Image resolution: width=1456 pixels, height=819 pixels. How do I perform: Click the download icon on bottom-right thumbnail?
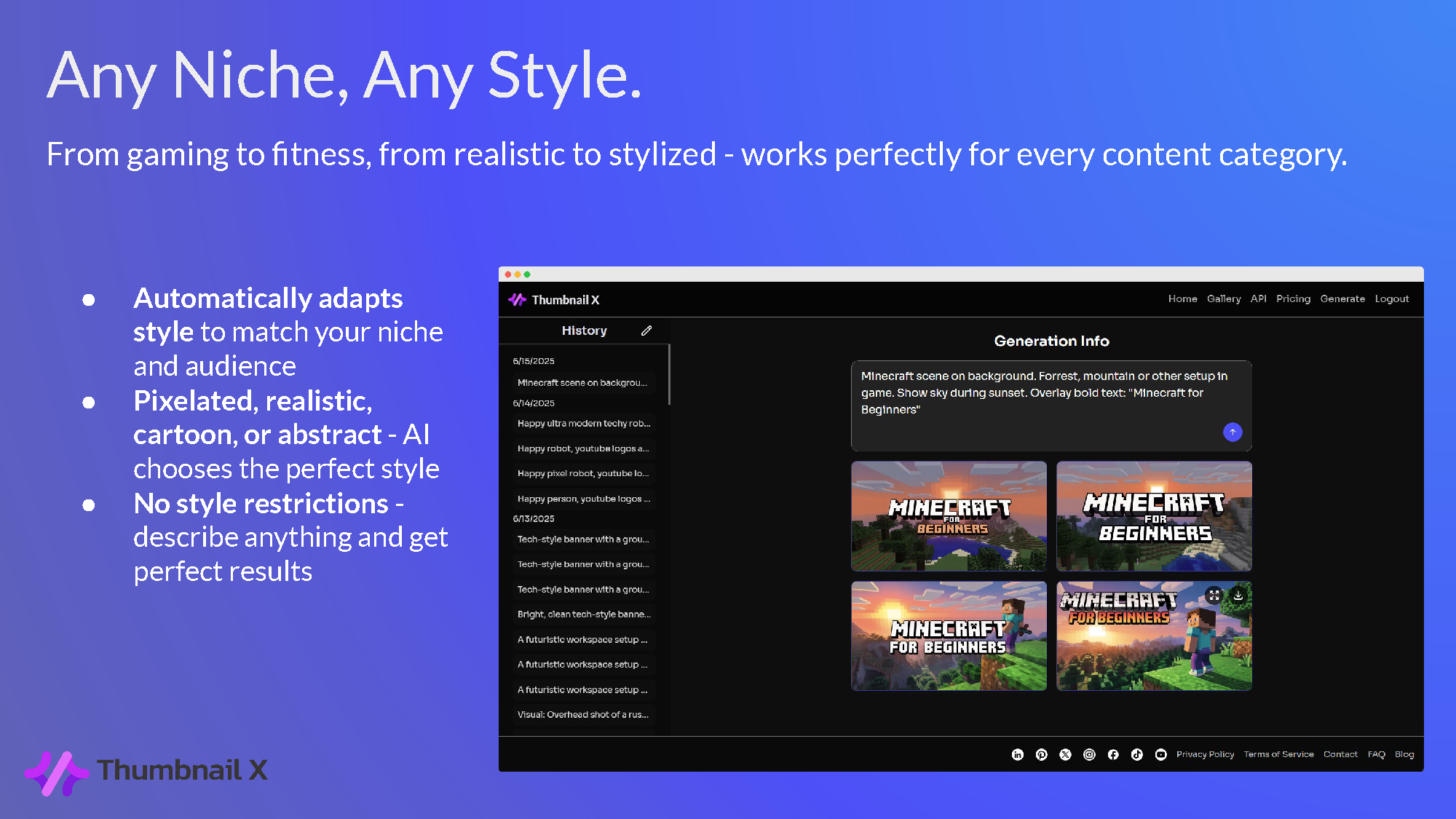pos(1238,596)
